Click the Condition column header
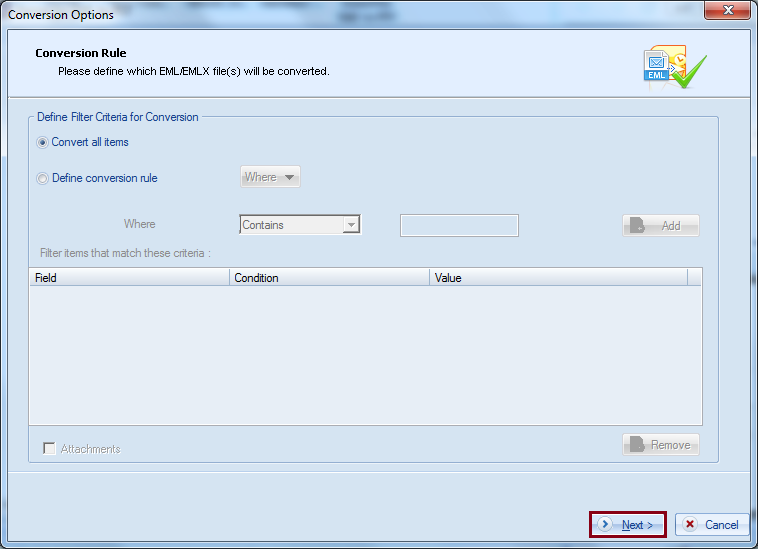758x549 pixels. (x=329, y=277)
